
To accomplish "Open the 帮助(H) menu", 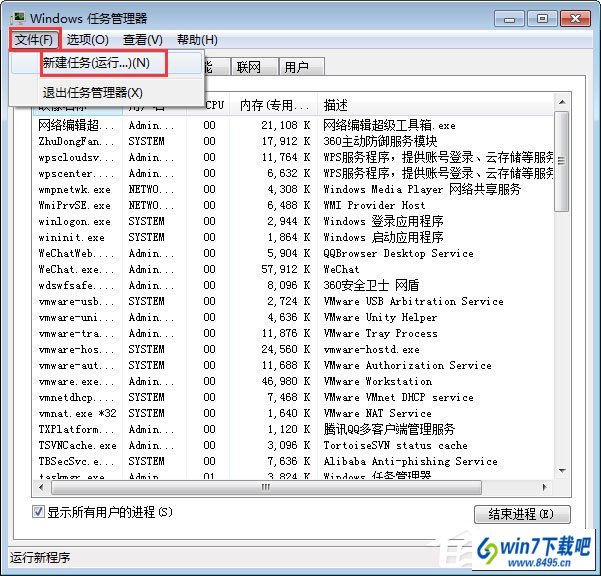I will 197,40.
